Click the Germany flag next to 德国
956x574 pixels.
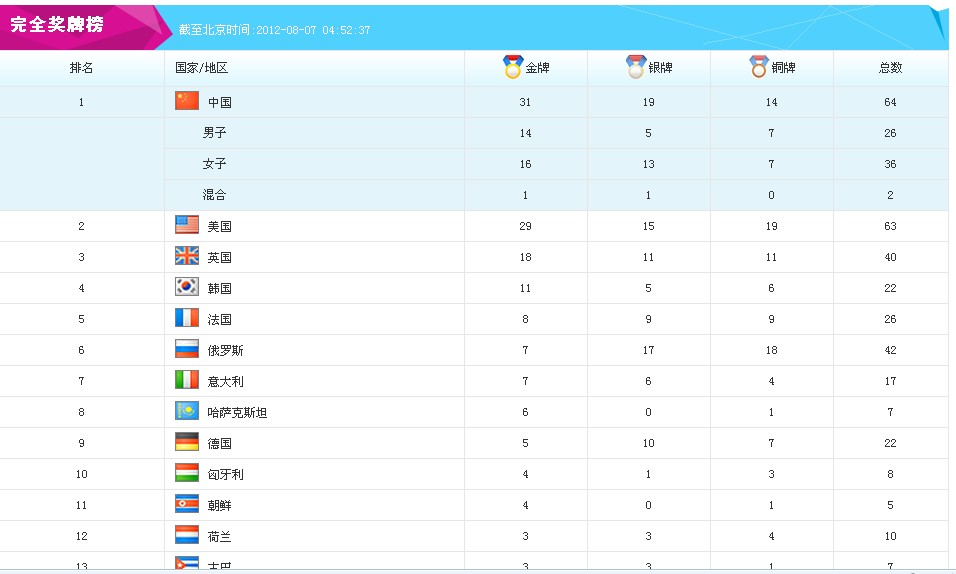point(187,442)
